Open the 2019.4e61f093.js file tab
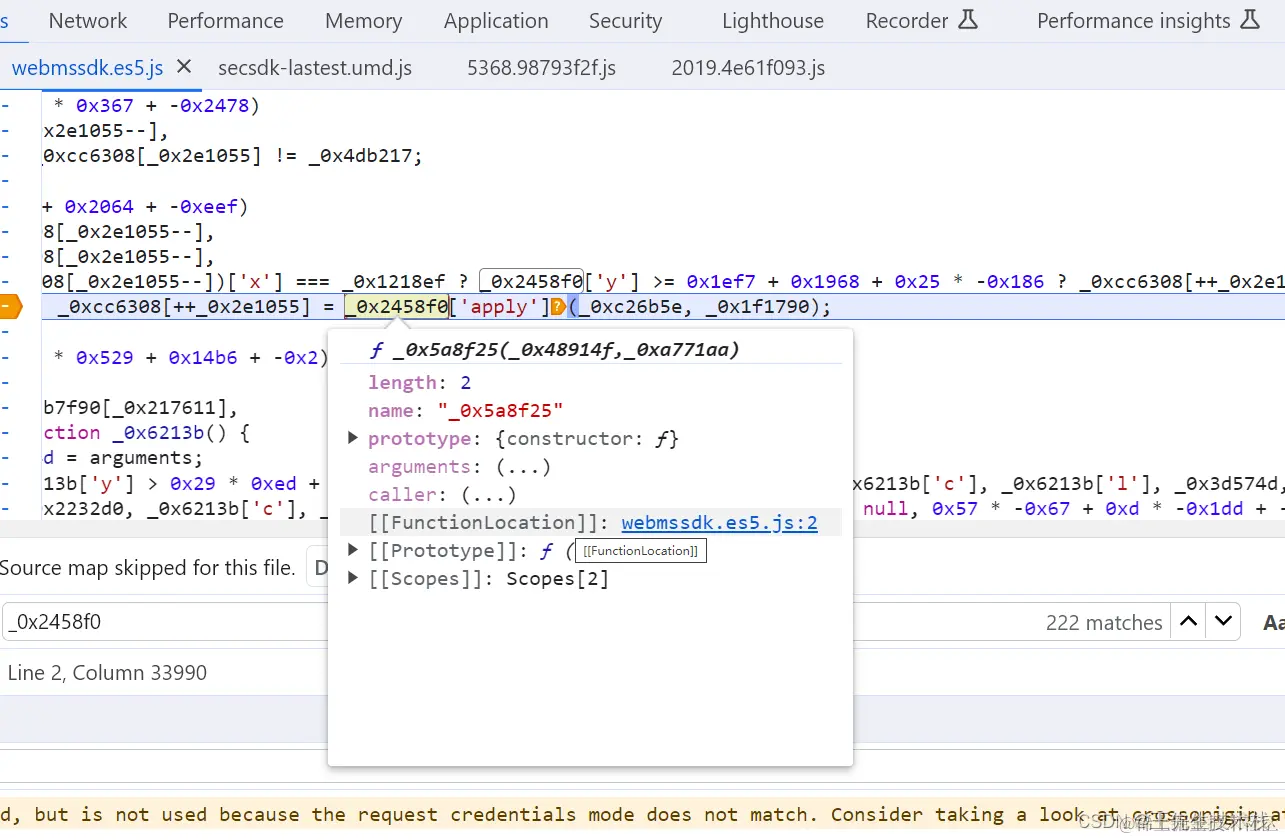Image resolution: width=1285 pixels, height=840 pixels. pos(748,68)
